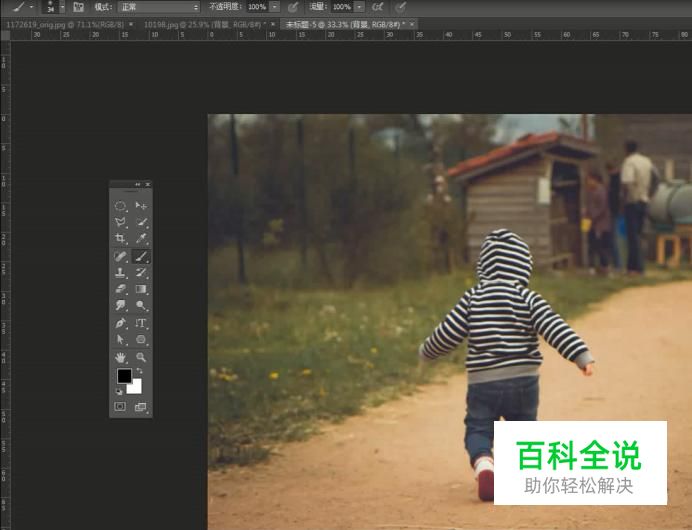Select the Elliptical Marquee tool
Viewport: 692px width, 530px height.
(x=120, y=205)
